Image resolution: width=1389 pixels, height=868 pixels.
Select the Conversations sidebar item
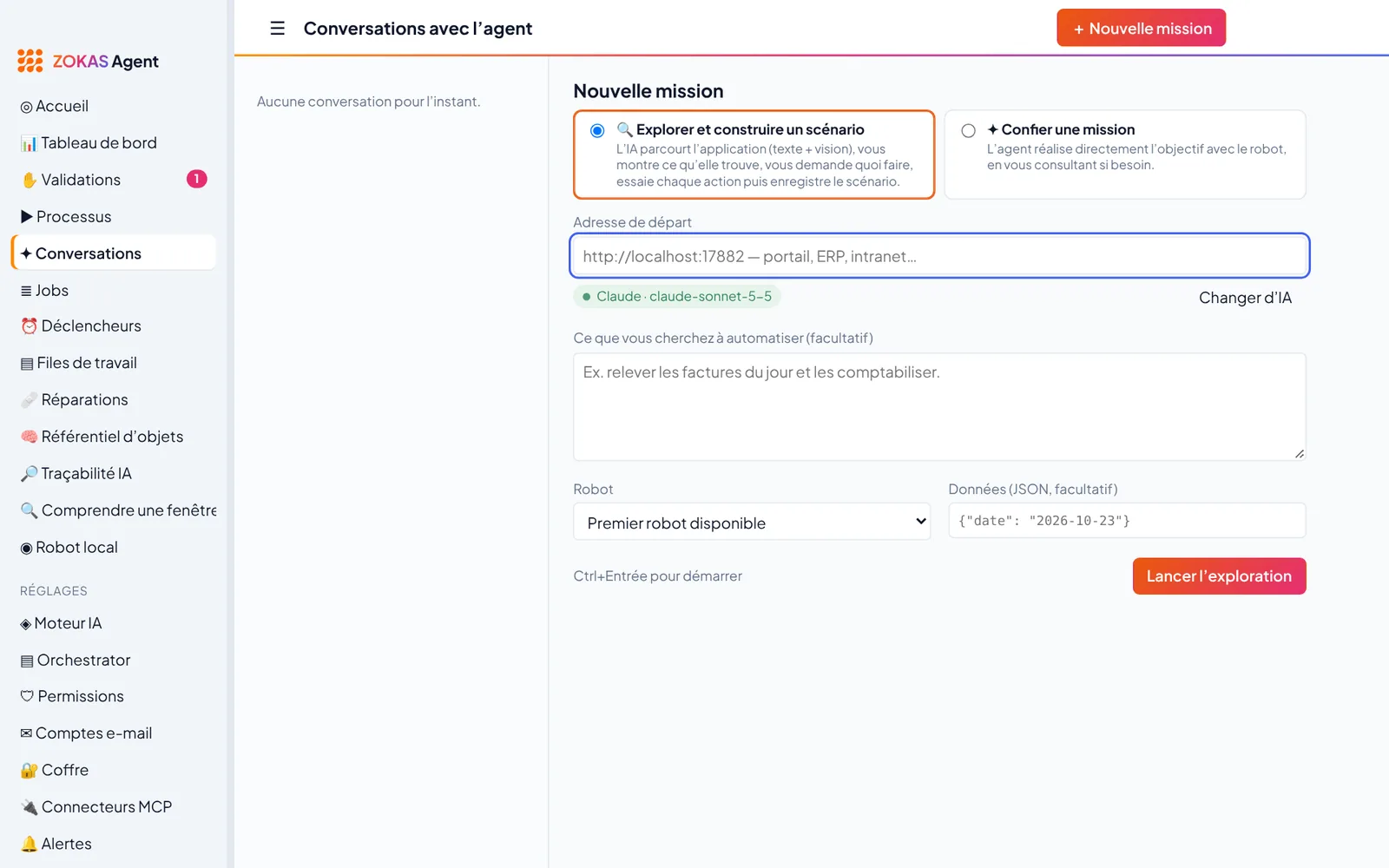(x=114, y=253)
